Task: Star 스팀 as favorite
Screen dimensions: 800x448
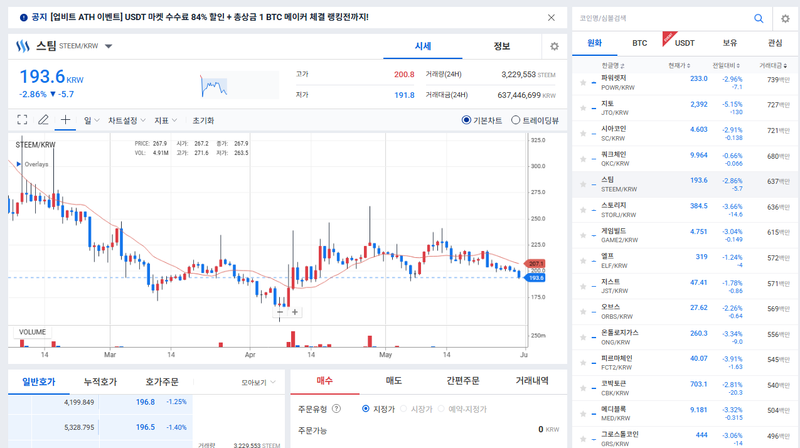Action: coord(583,184)
